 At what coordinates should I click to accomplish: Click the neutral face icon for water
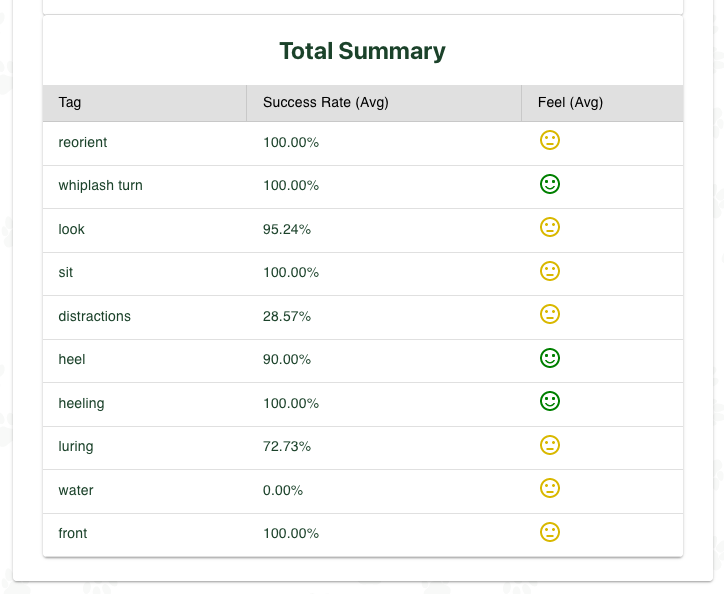point(549,488)
